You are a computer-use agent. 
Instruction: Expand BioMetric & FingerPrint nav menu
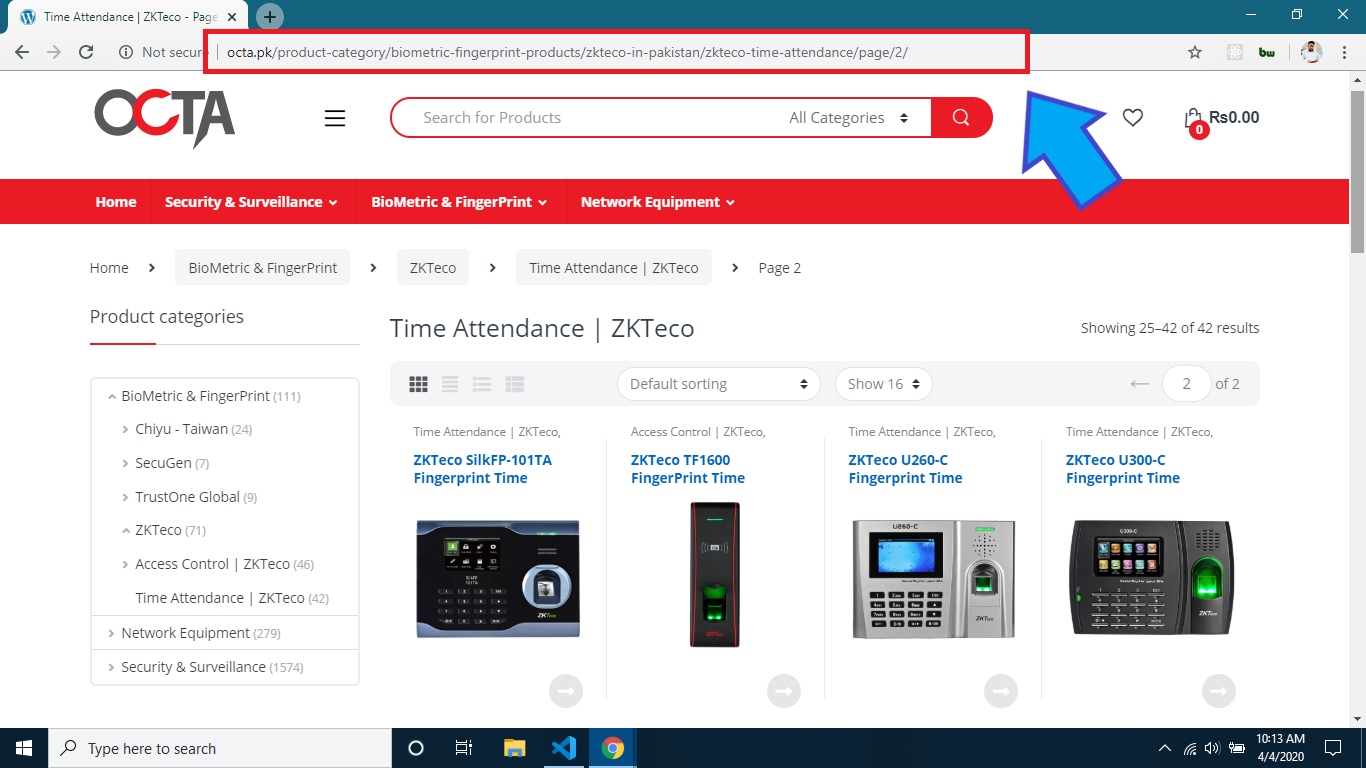tap(459, 202)
